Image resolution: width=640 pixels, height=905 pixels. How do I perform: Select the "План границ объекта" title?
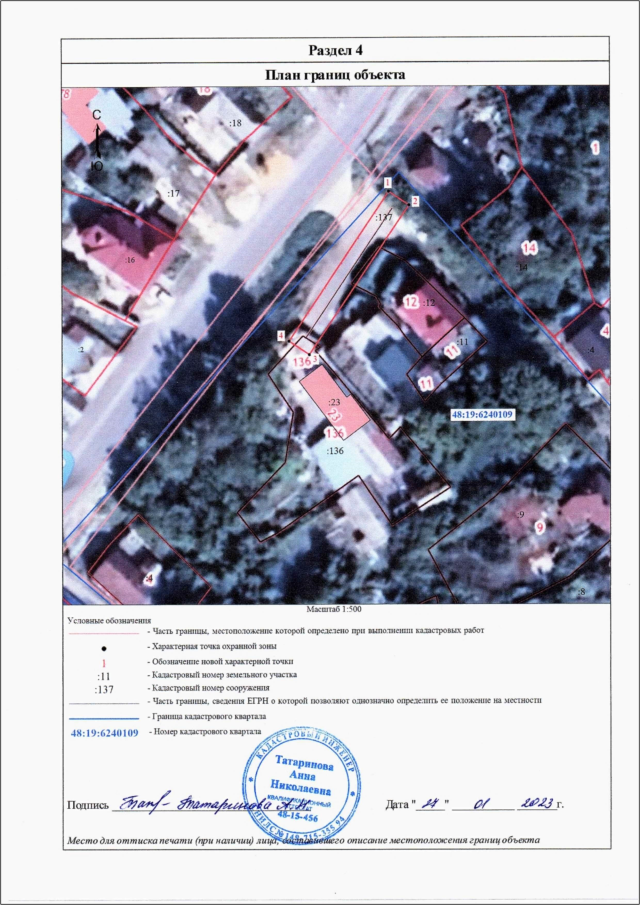(335, 74)
